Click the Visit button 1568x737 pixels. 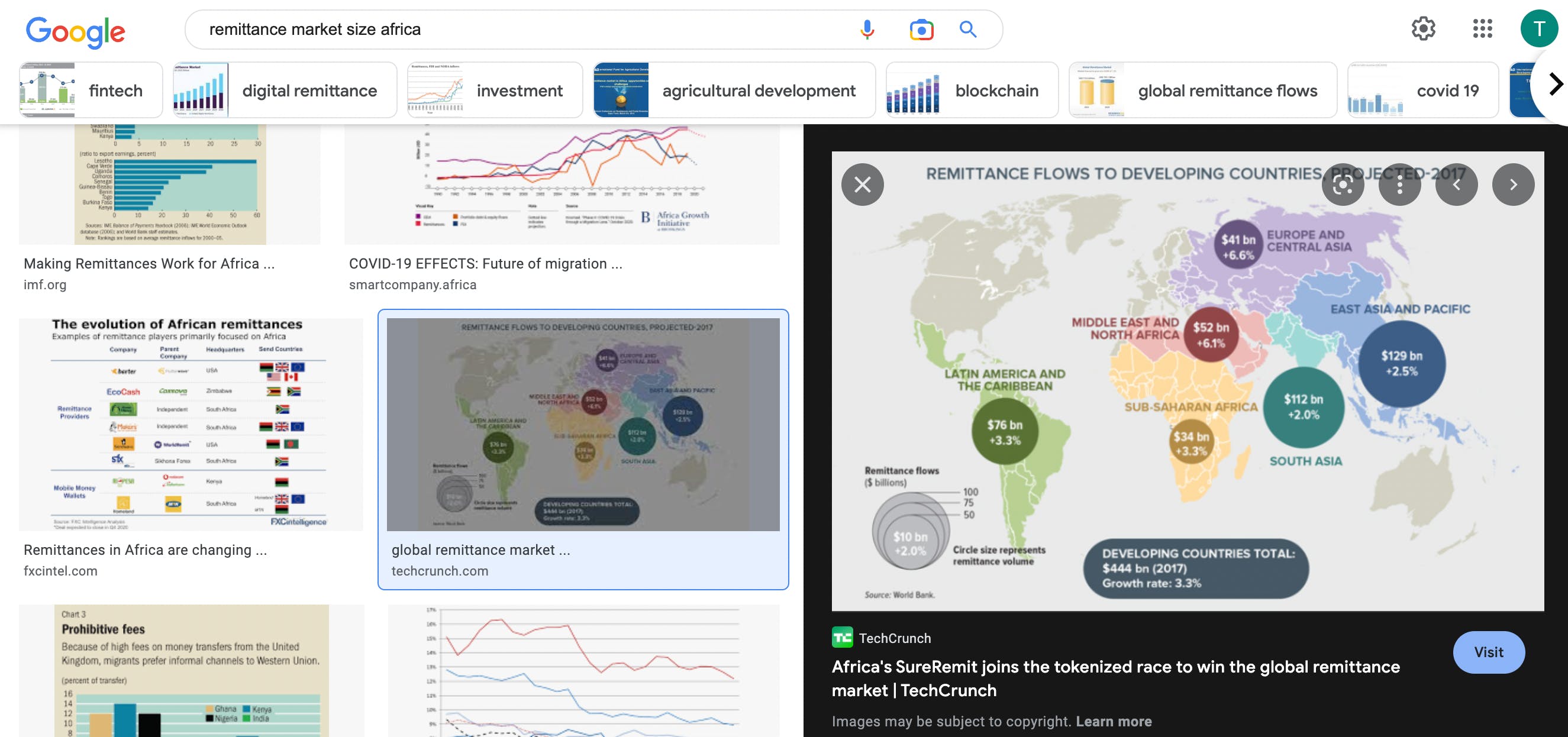coord(1488,652)
